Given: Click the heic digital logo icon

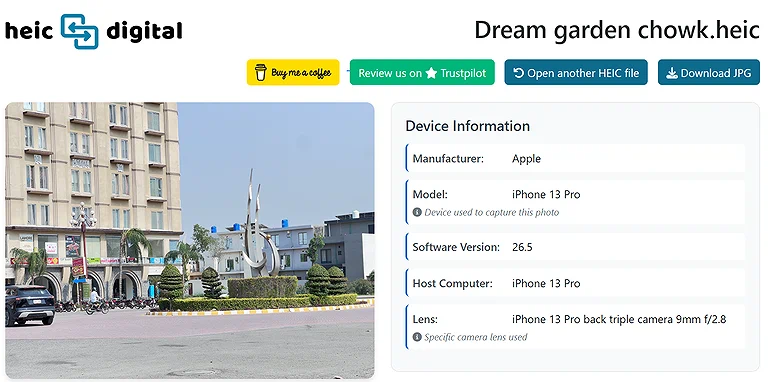Looking at the screenshot, I should [x=79, y=31].
